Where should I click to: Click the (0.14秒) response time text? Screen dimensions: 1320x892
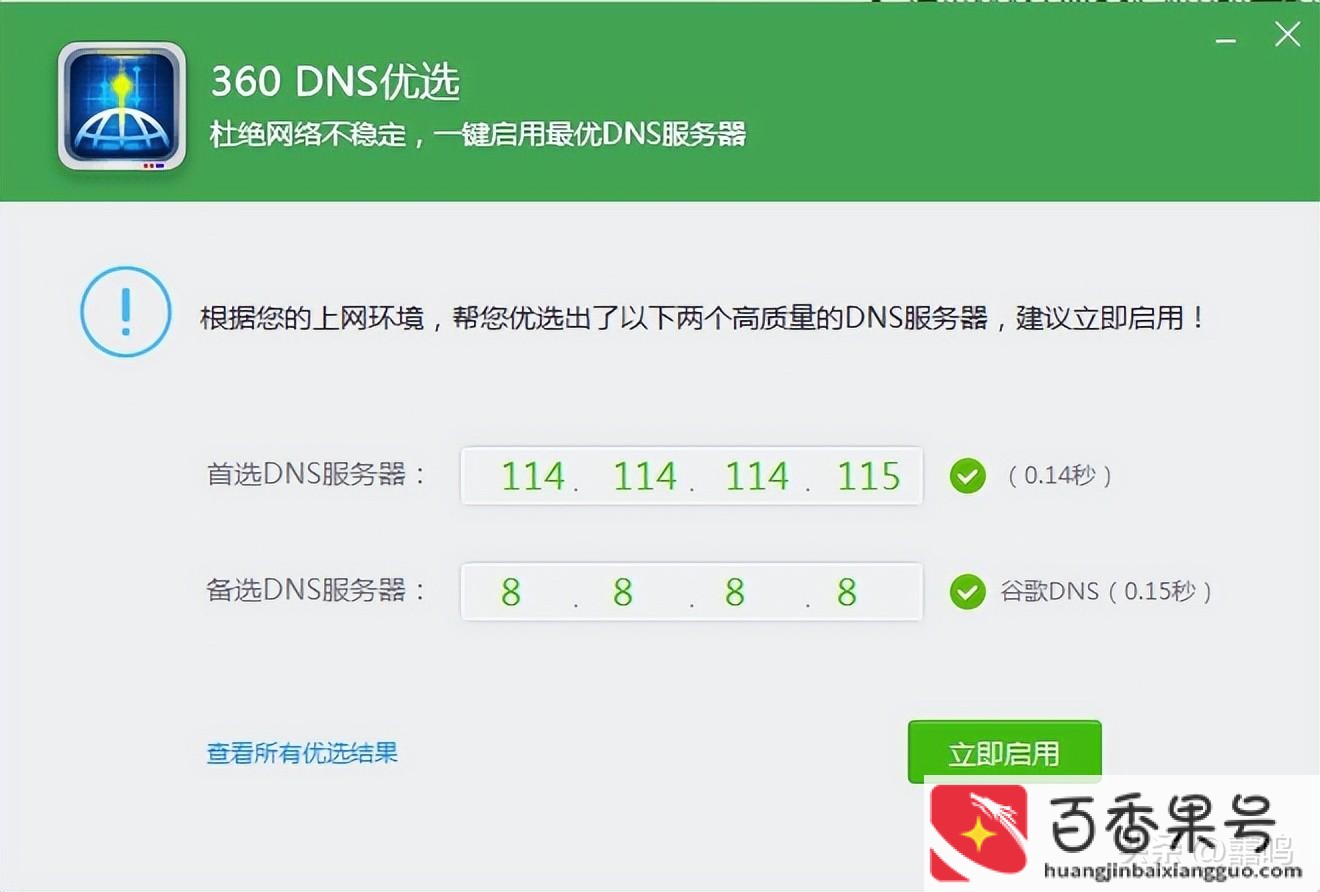(1060, 476)
